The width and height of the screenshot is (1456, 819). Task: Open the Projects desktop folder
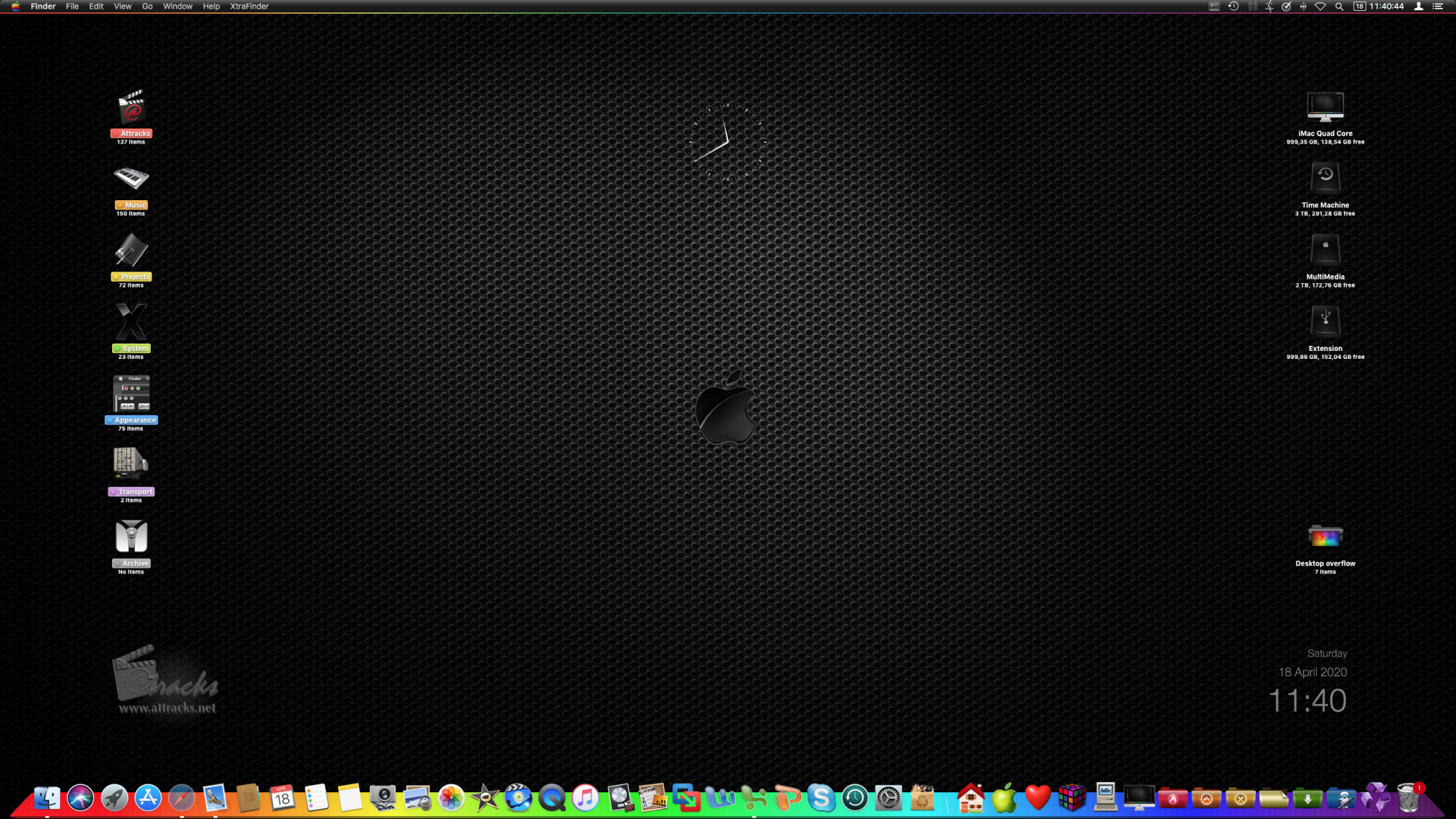[x=131, y=250]
